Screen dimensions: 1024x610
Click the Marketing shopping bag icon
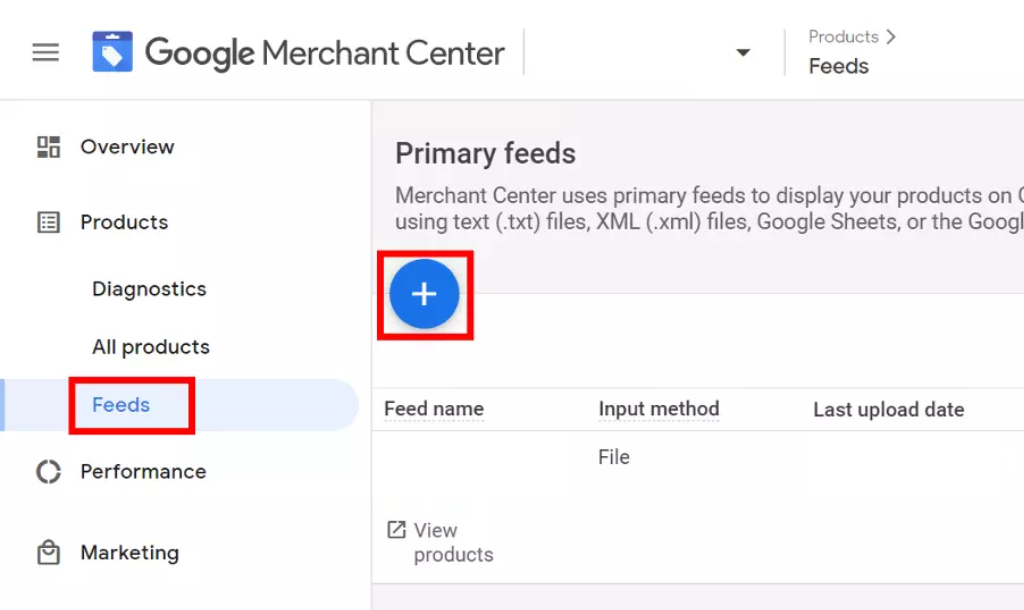click(48, 553)
